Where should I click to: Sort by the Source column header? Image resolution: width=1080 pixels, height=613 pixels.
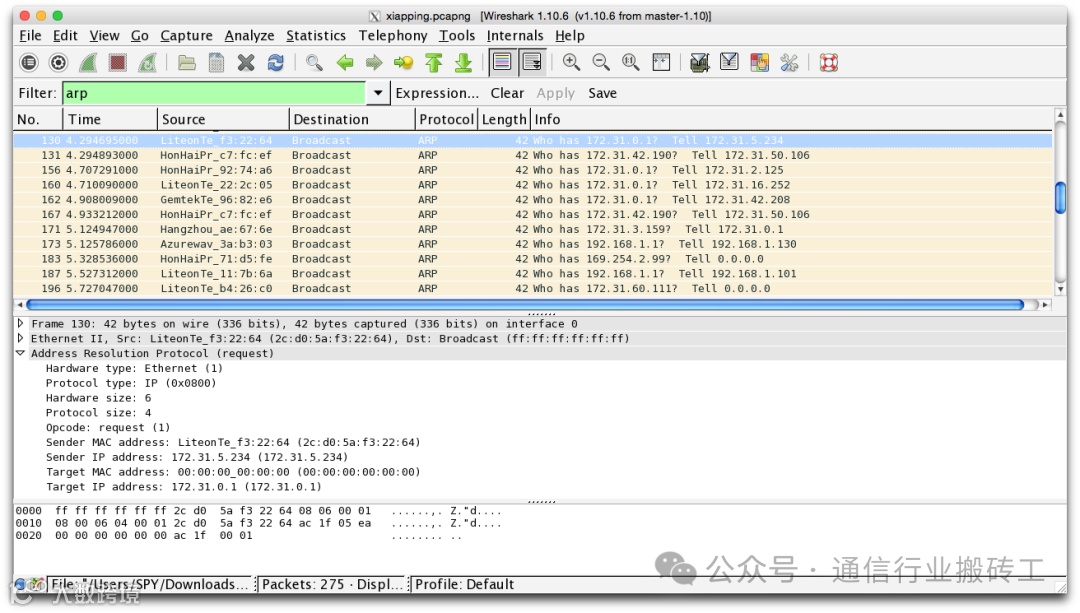pyautogui.click(x=223, y=119)
